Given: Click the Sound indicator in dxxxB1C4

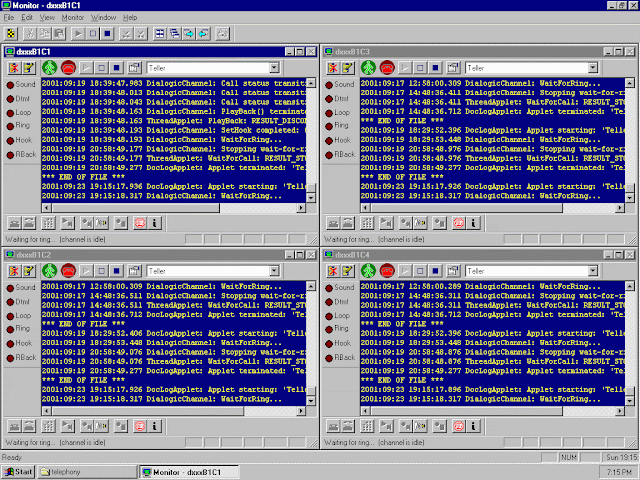Looking at the screenshot, I should pyautogui.click(x=340, y=287).
